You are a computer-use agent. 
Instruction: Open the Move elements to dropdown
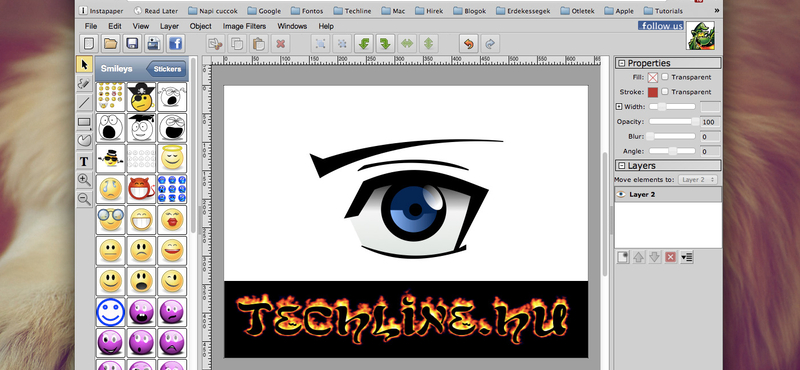click(698, 180)
